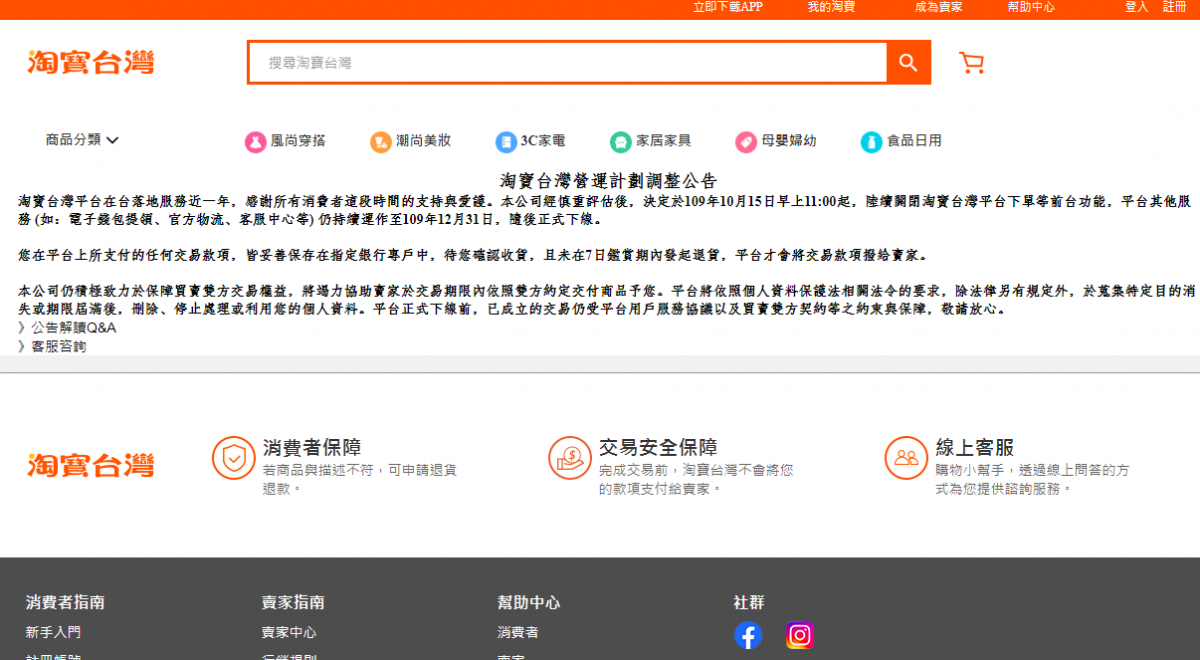1200x660 pixels.
Task: Click 消費者 under 幫助中心 footer
Action: 518,632
